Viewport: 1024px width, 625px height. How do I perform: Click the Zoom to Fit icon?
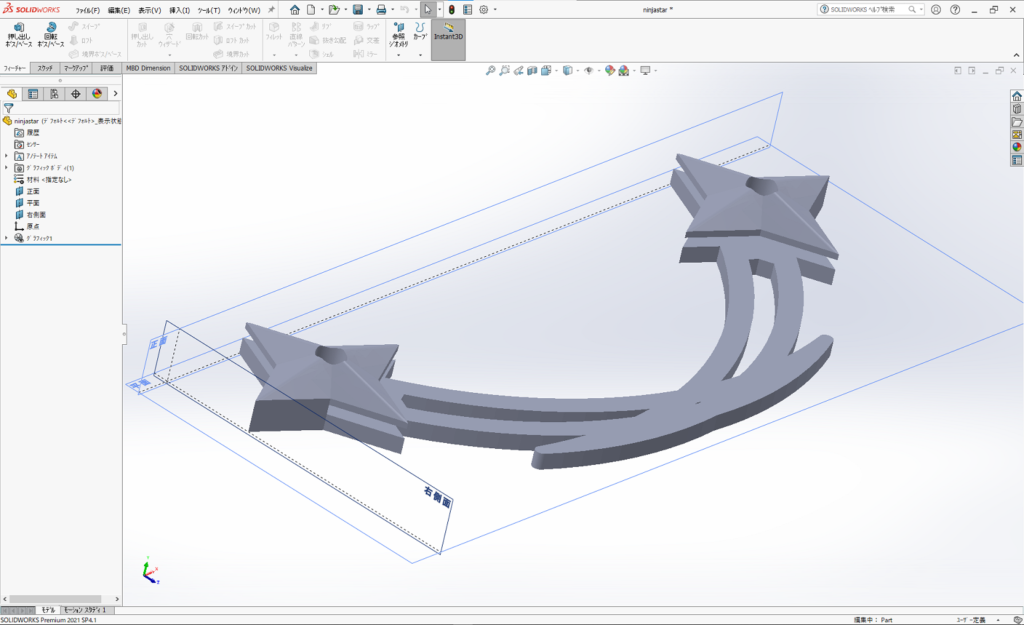point(490,71)
